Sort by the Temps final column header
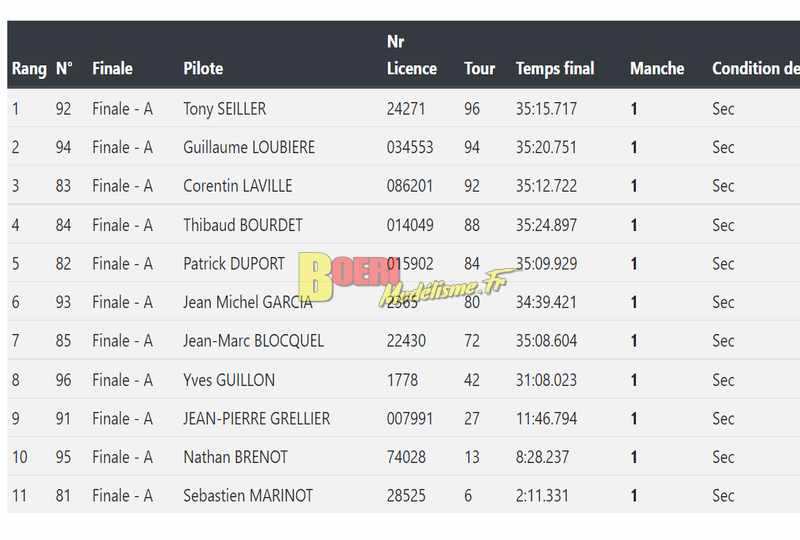The image size is (800, 540). pos(555,68)
